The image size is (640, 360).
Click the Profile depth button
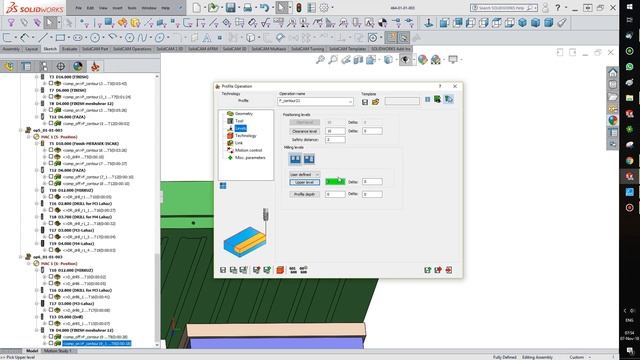(x=304, y=194)
